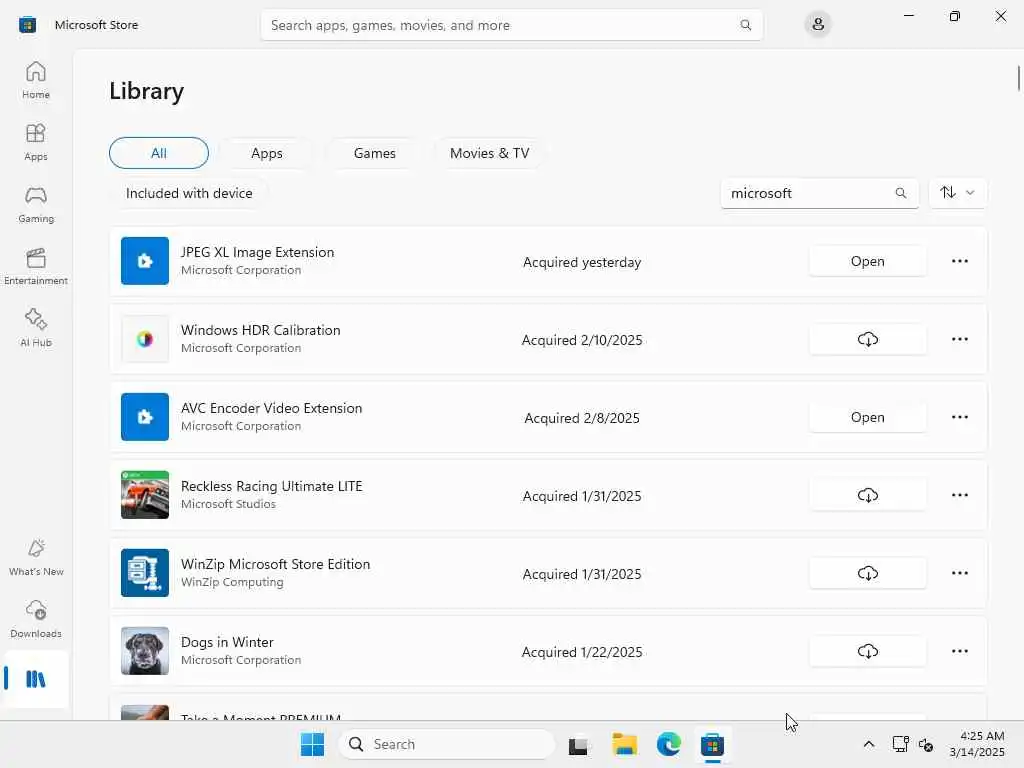Go to Home in the sidebar
1024x768 pixels.
36,80
